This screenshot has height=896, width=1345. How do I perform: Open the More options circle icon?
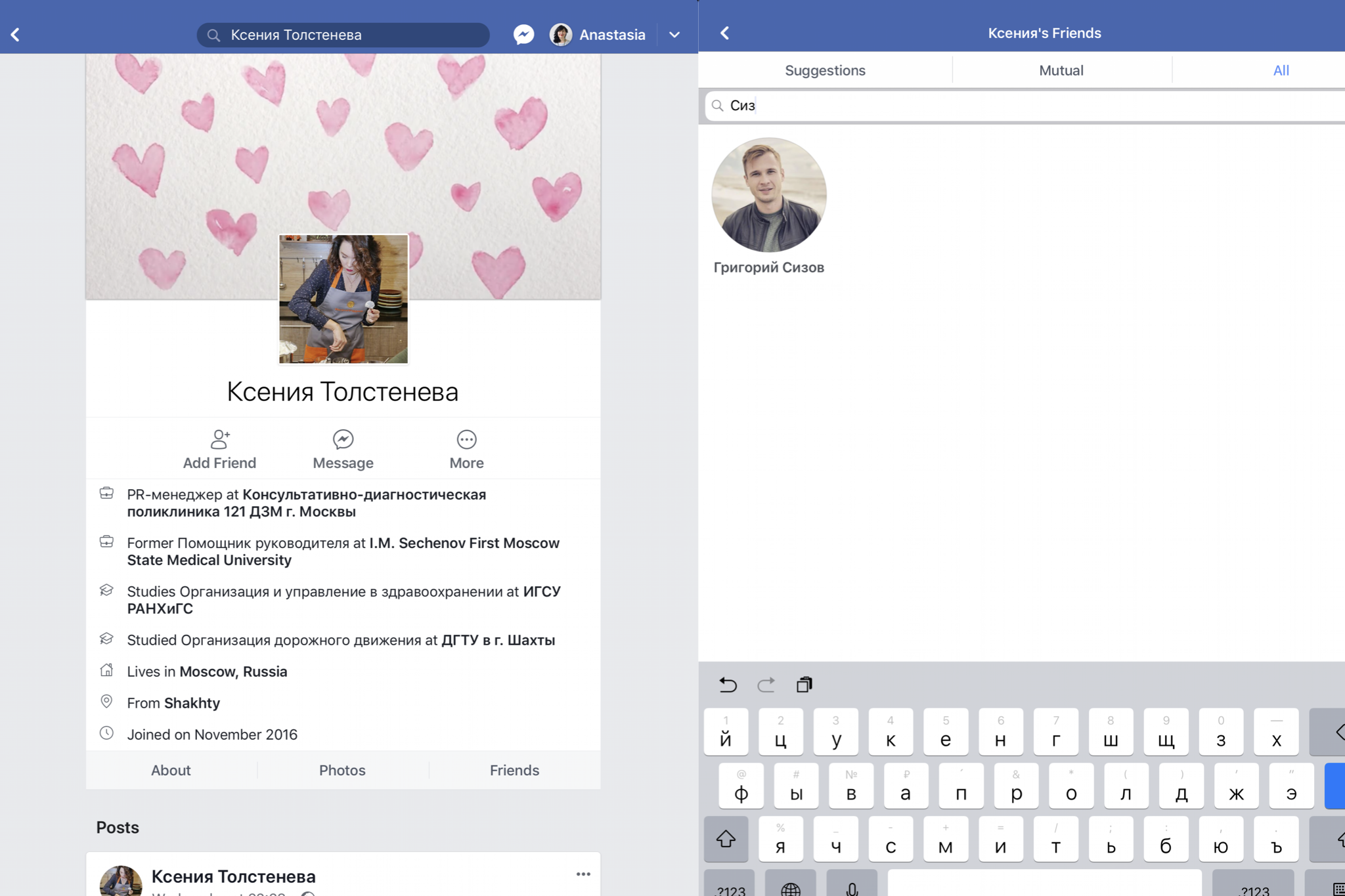(466, 439)
